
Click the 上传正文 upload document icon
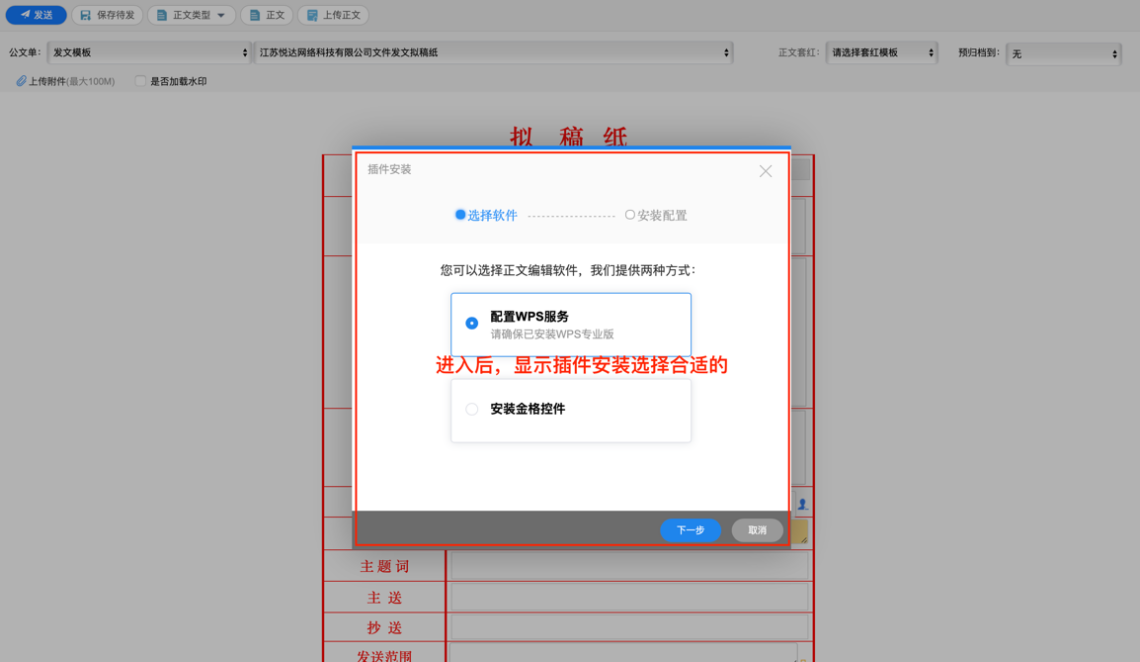tap(311, 15)
